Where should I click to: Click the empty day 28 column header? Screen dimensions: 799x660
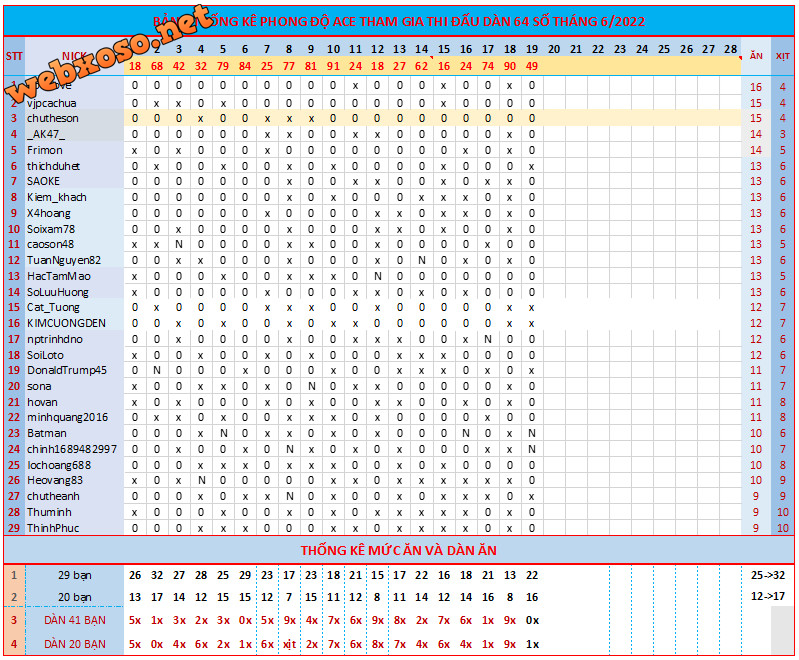730,49
